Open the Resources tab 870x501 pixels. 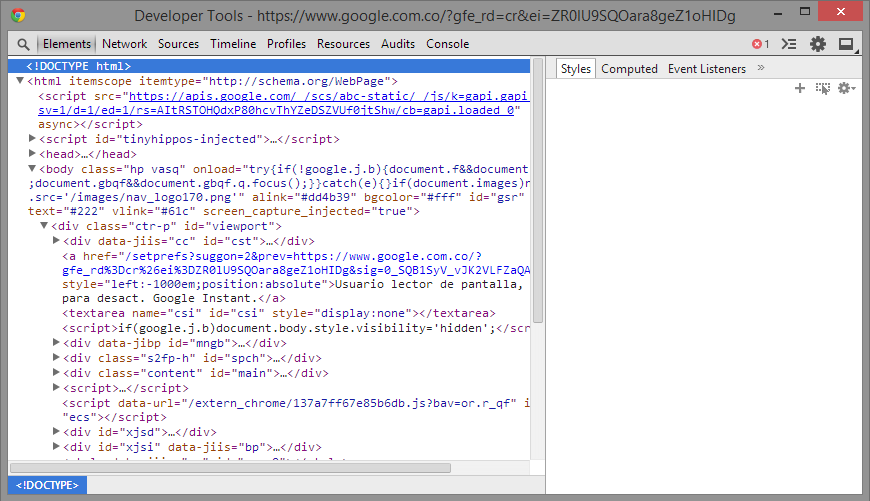(343, 44)
